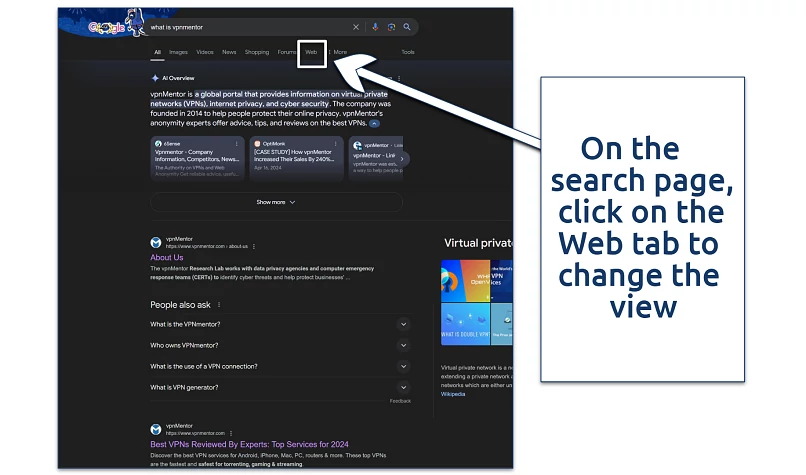Switch to the Images tab
The width and height of the screenshot is (806, 475).
click(x=178, y=52)
